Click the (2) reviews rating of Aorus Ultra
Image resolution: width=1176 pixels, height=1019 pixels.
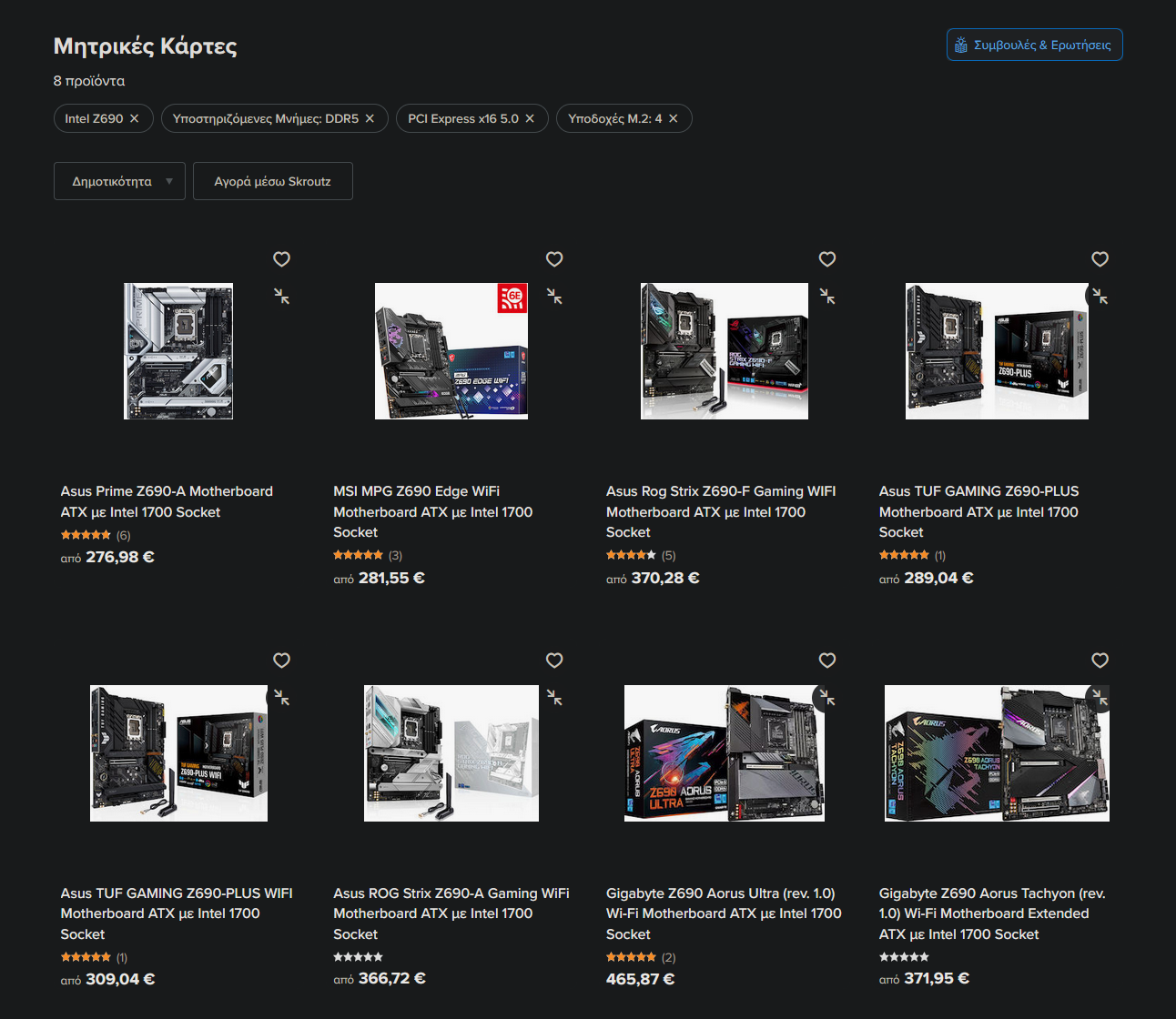(641, 957)
